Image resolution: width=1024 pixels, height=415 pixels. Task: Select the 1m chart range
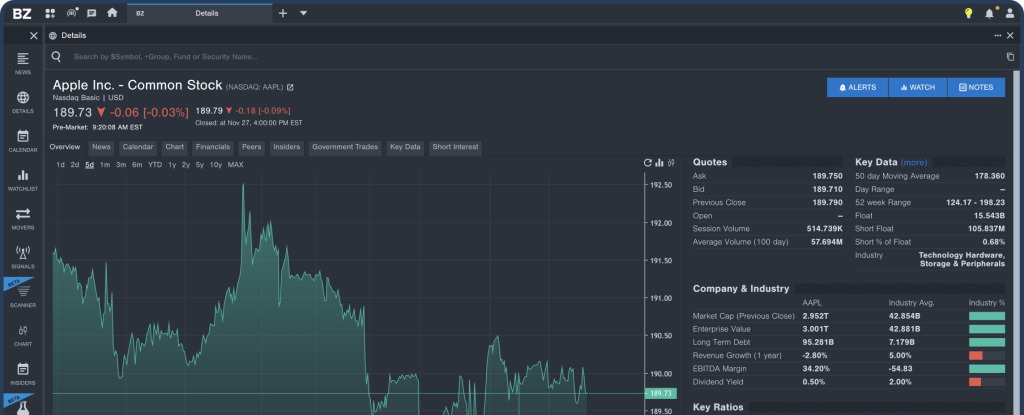(x=105, y=165)
